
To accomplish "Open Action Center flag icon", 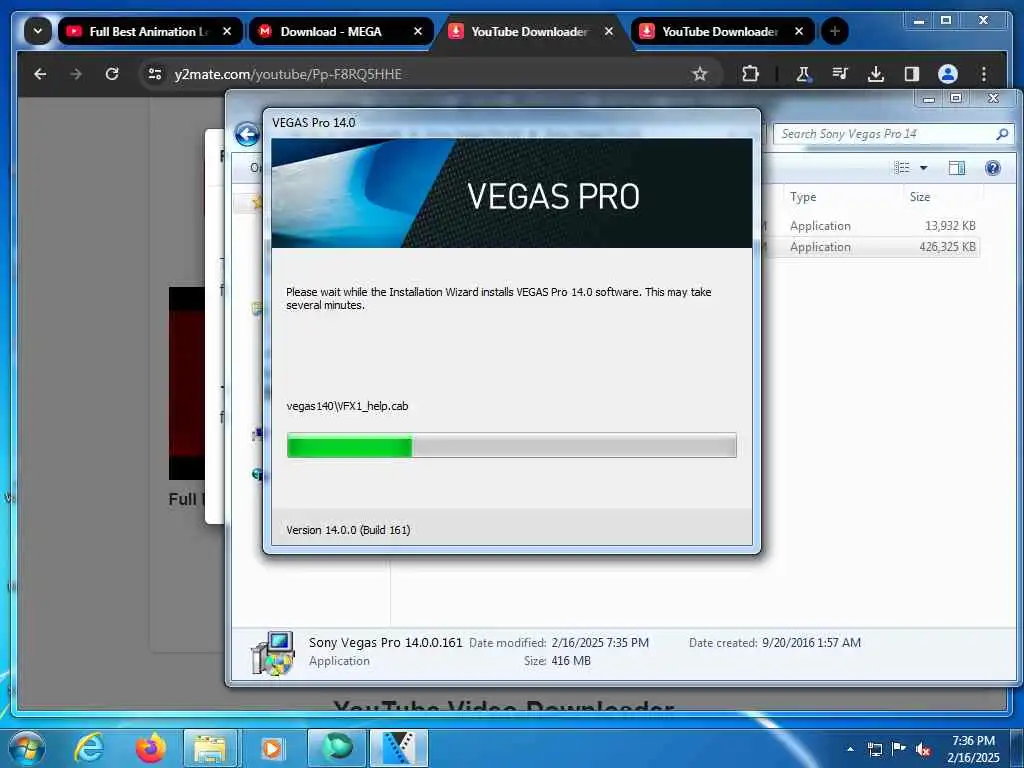I will tap(899, 749).
